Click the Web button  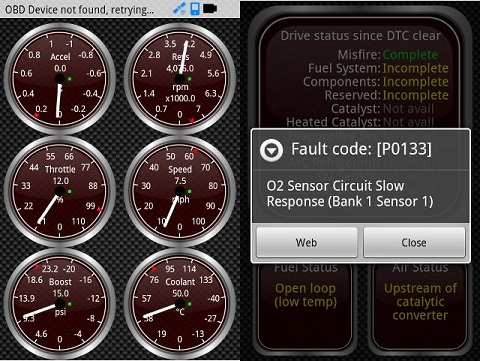[x=307, y=242]
